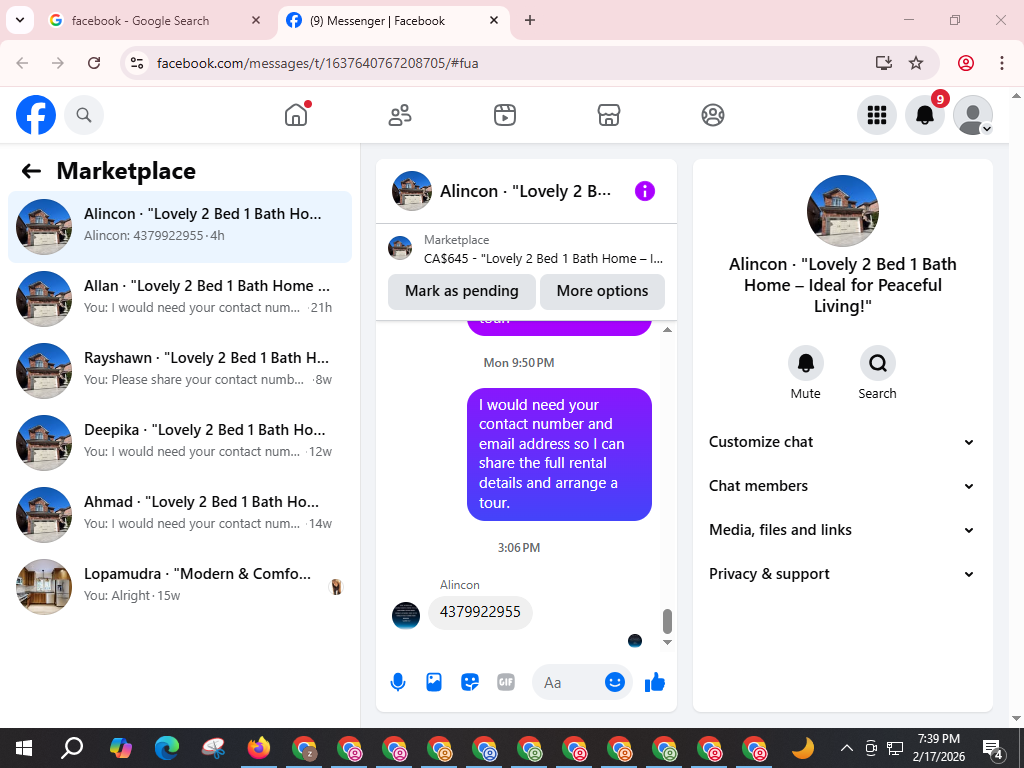1024x768 pixels.
Task: Open Facebook search magnifier
Action: tap(84, 115)
